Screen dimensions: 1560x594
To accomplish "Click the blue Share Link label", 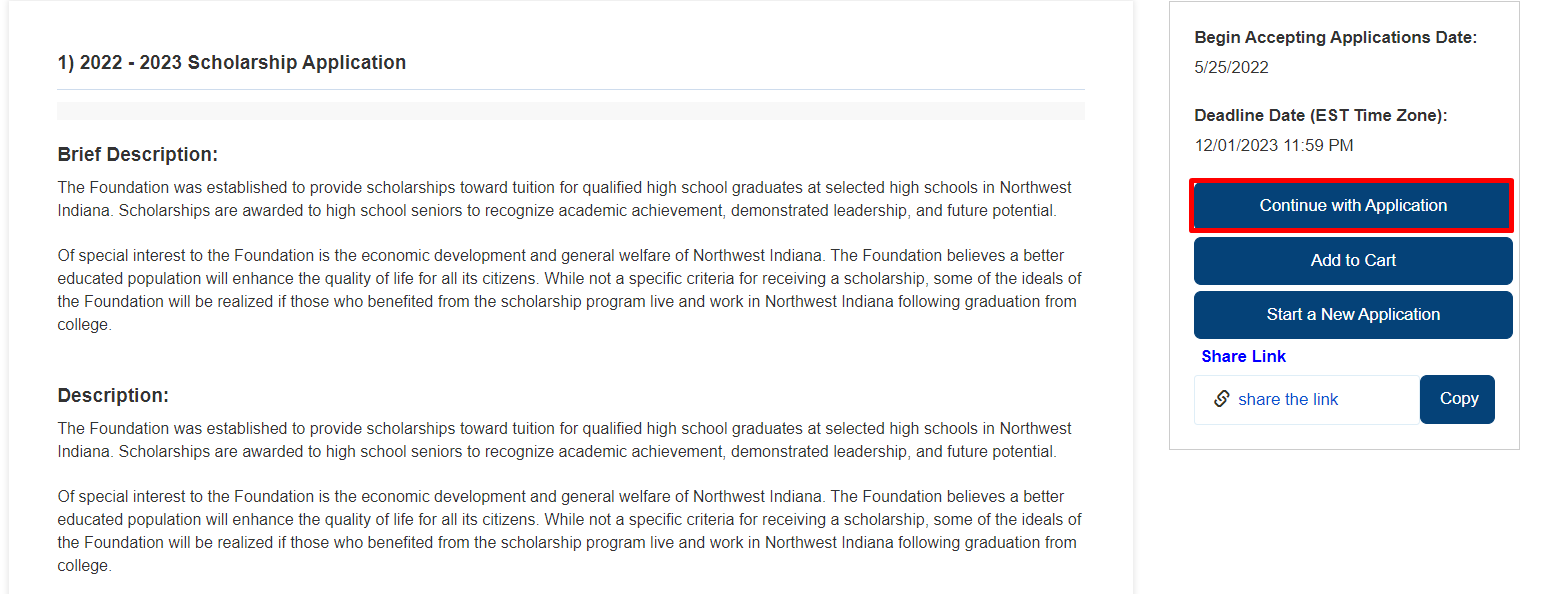I will (1244, 356).
